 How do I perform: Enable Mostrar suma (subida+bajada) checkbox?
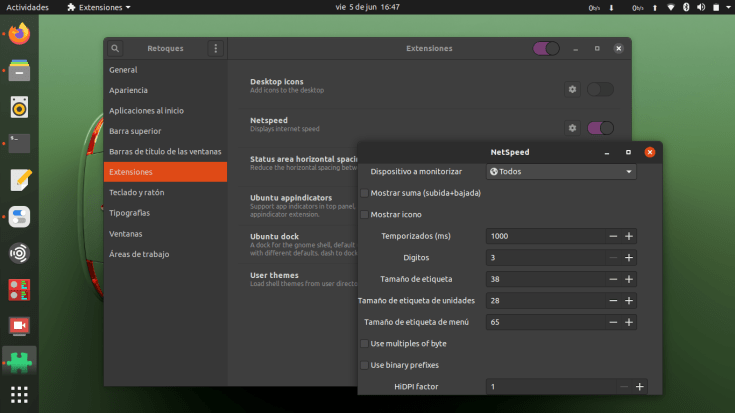pos(364,193)
